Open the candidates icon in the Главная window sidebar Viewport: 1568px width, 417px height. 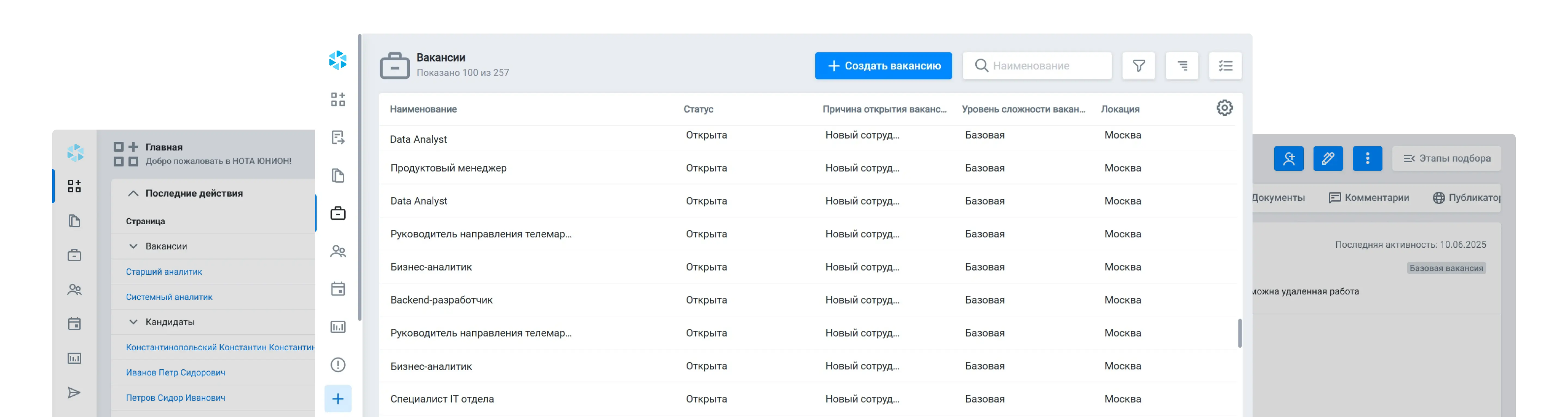(74, 290)
